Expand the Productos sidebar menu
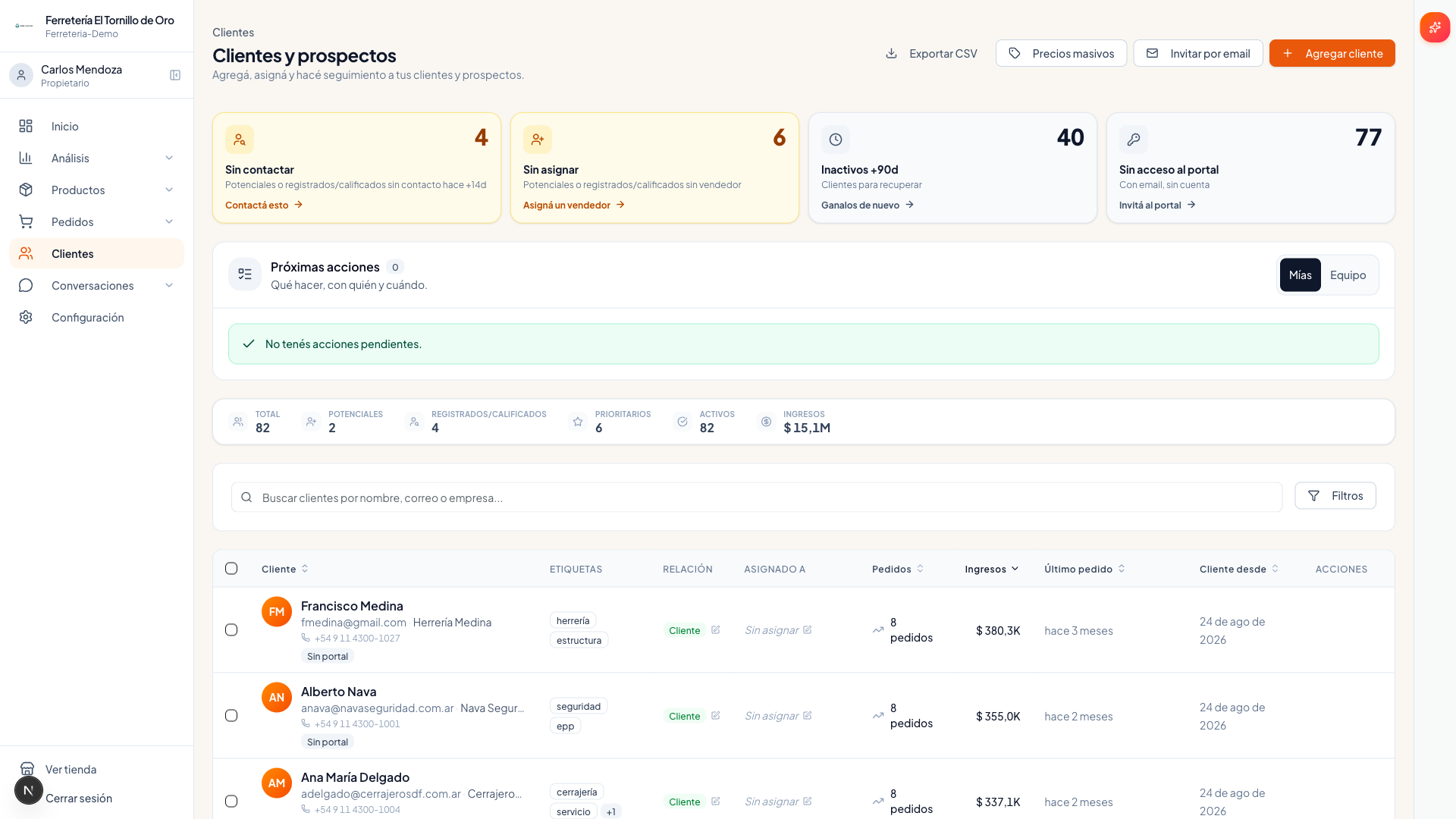Image resolution: width=1456 pixels, height=819 pixels. pyautogui.click(x=96, y=190)
